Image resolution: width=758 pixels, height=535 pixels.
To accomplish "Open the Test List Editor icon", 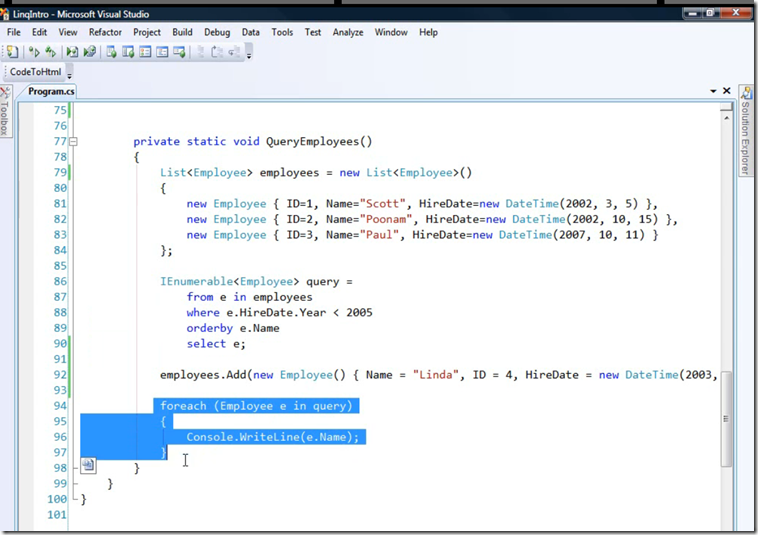I will tap(128, 52).
